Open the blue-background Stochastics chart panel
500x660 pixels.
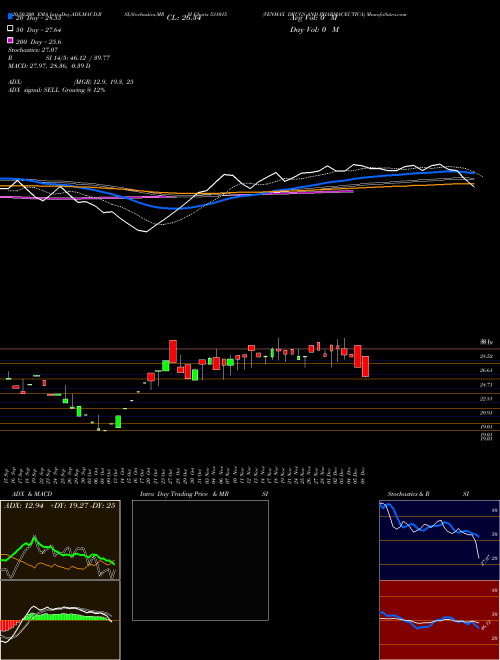pos(439,540)
